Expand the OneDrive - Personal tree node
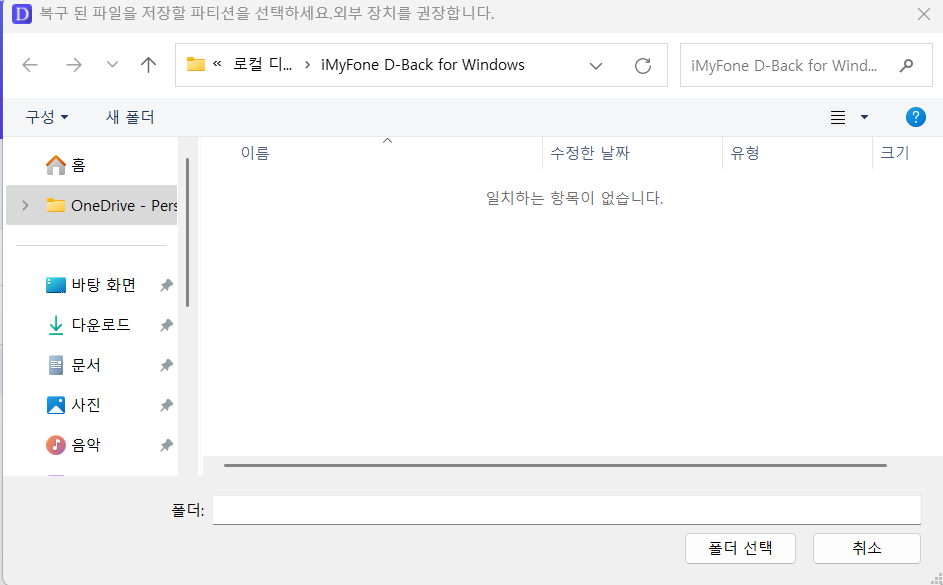Screen dimensions: 943x585 click(x=25, y=206)
